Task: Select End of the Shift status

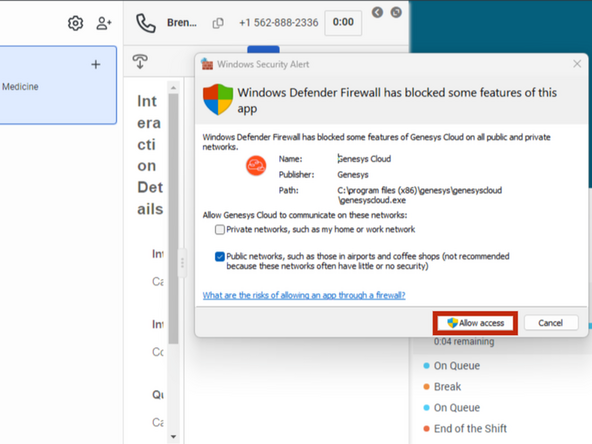Action: (470, 429)
